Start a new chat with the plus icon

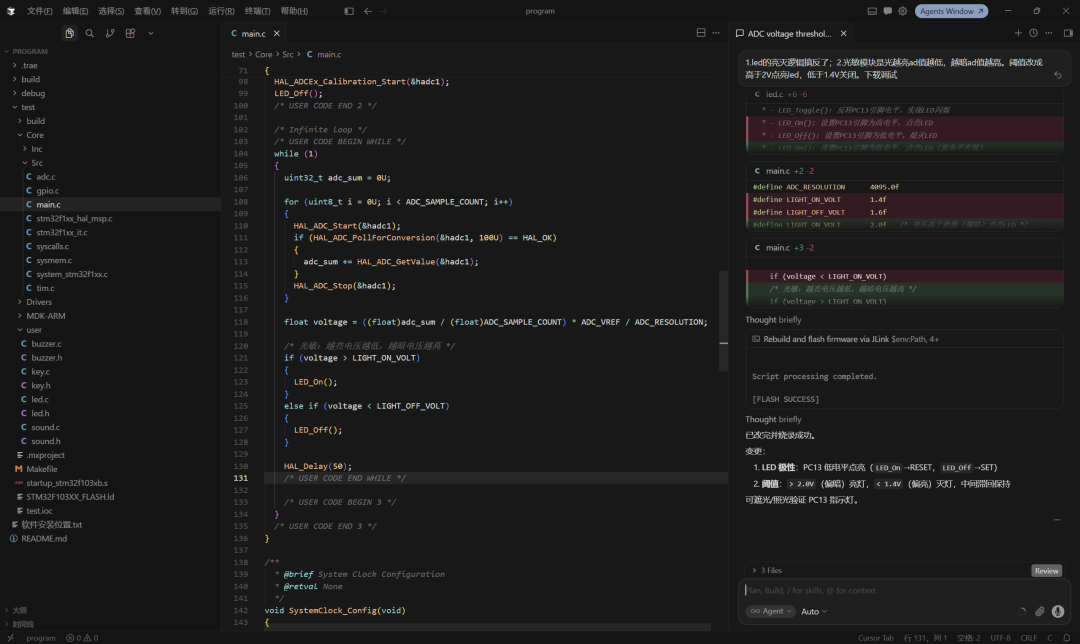pos(1018,33)
